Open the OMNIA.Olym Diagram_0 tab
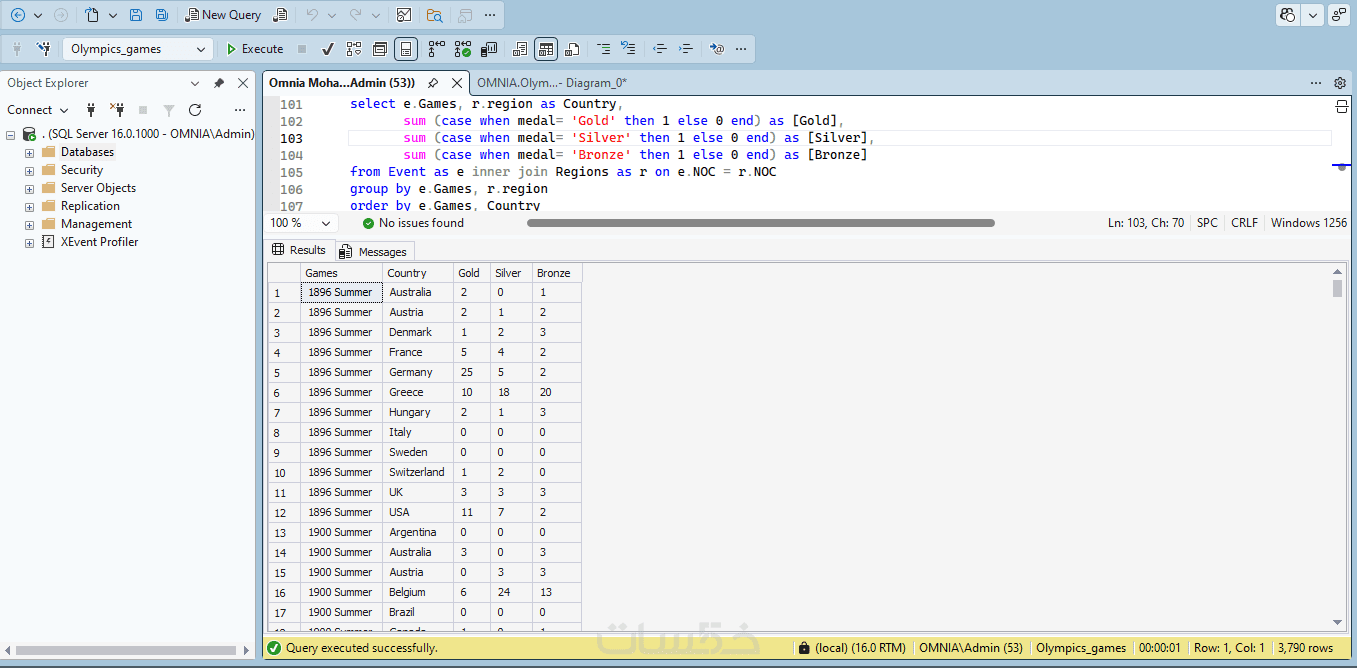 point(551,83)
